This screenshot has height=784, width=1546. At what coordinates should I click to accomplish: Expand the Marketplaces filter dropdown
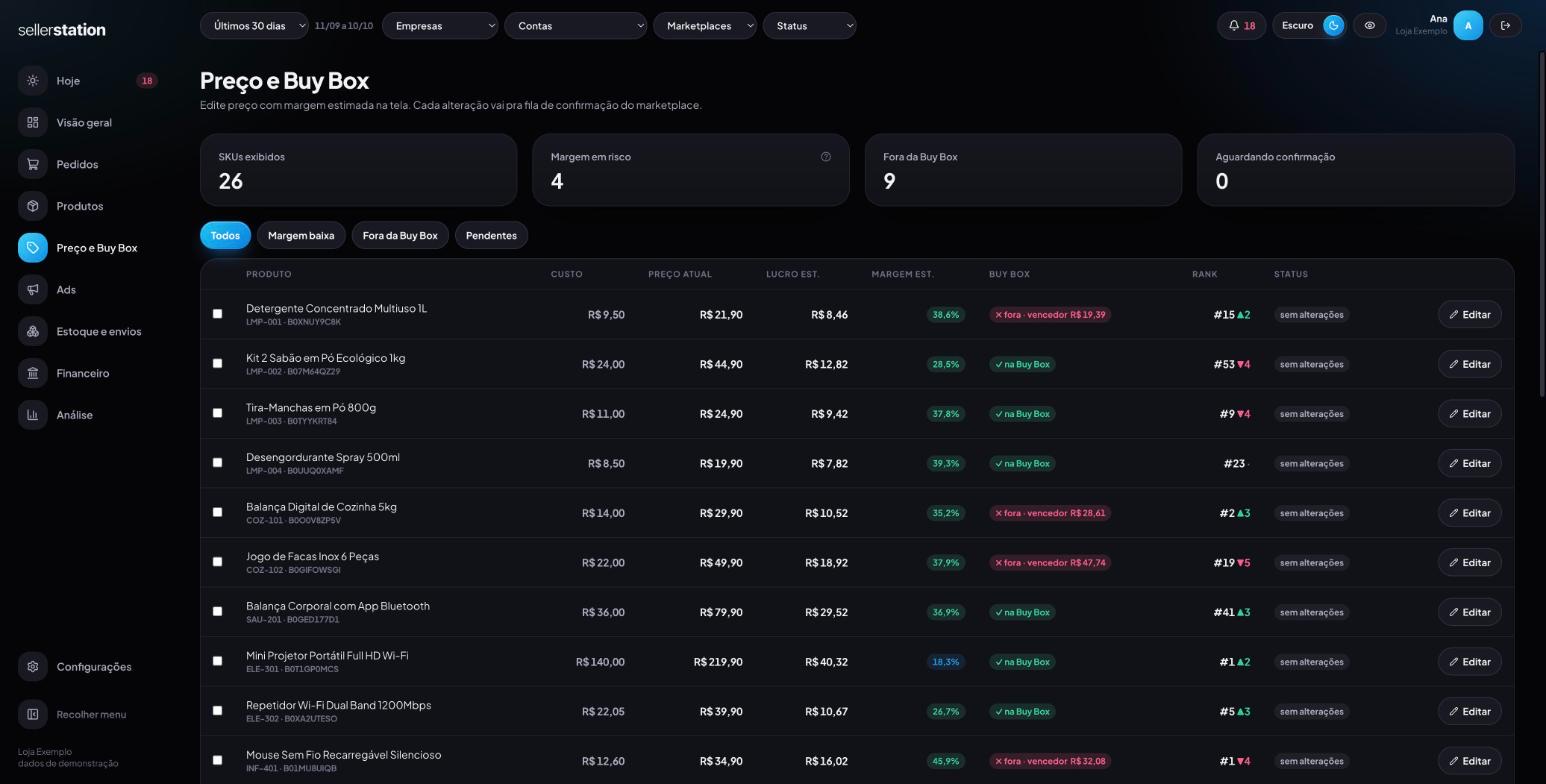click(x=705, y=26)
